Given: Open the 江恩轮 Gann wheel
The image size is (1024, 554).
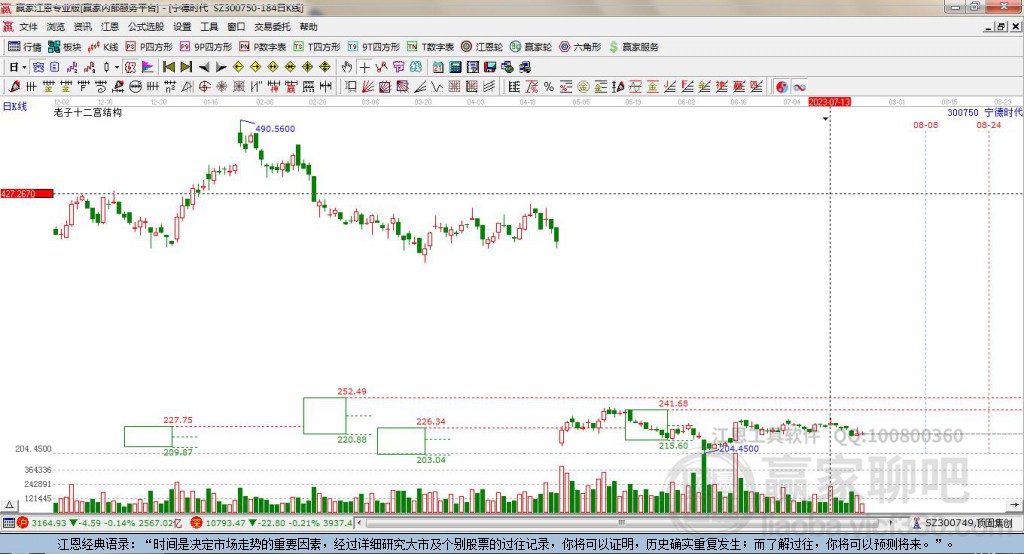Looking at the screenshot, I should 482,46.
